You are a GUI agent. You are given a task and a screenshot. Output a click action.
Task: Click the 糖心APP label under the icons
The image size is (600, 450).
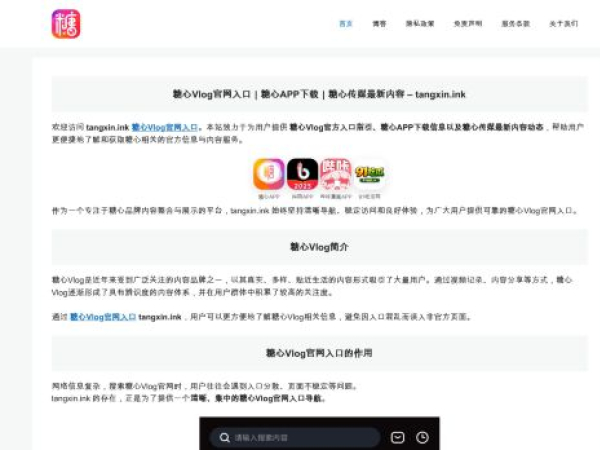point(269,197)
